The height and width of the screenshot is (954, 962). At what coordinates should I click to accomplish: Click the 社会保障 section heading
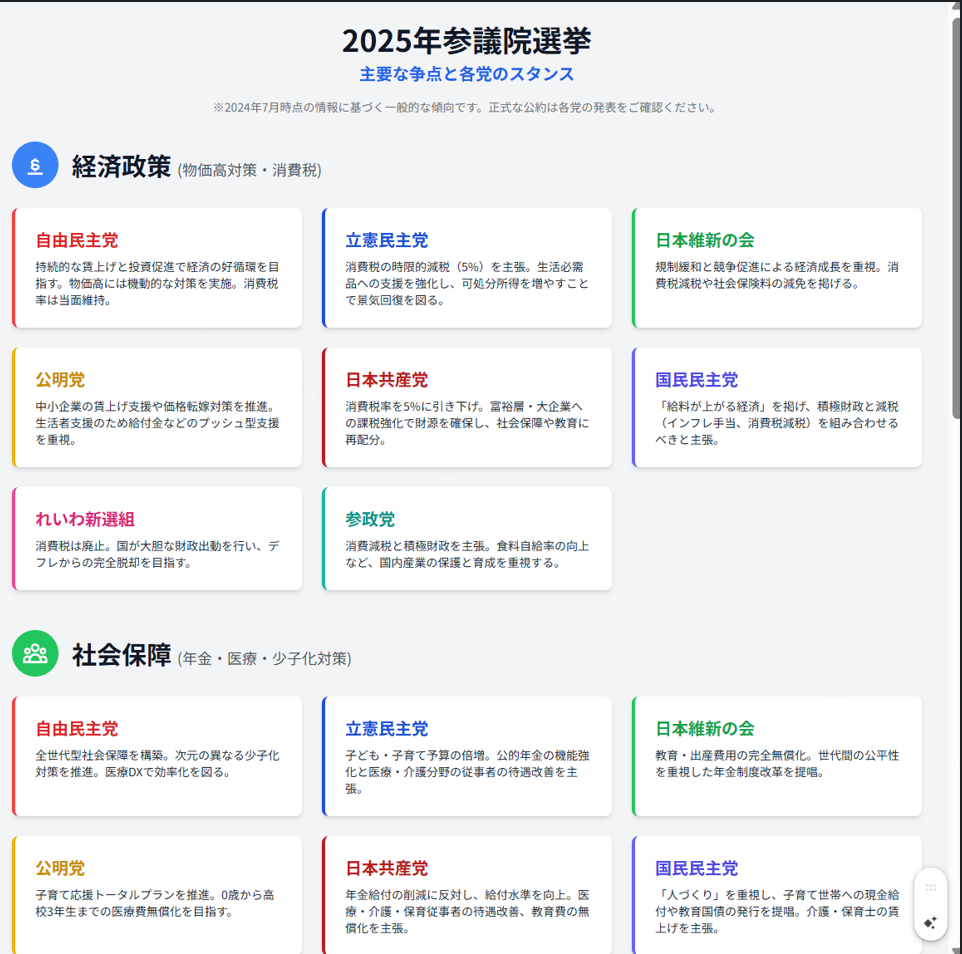(121, 655)
